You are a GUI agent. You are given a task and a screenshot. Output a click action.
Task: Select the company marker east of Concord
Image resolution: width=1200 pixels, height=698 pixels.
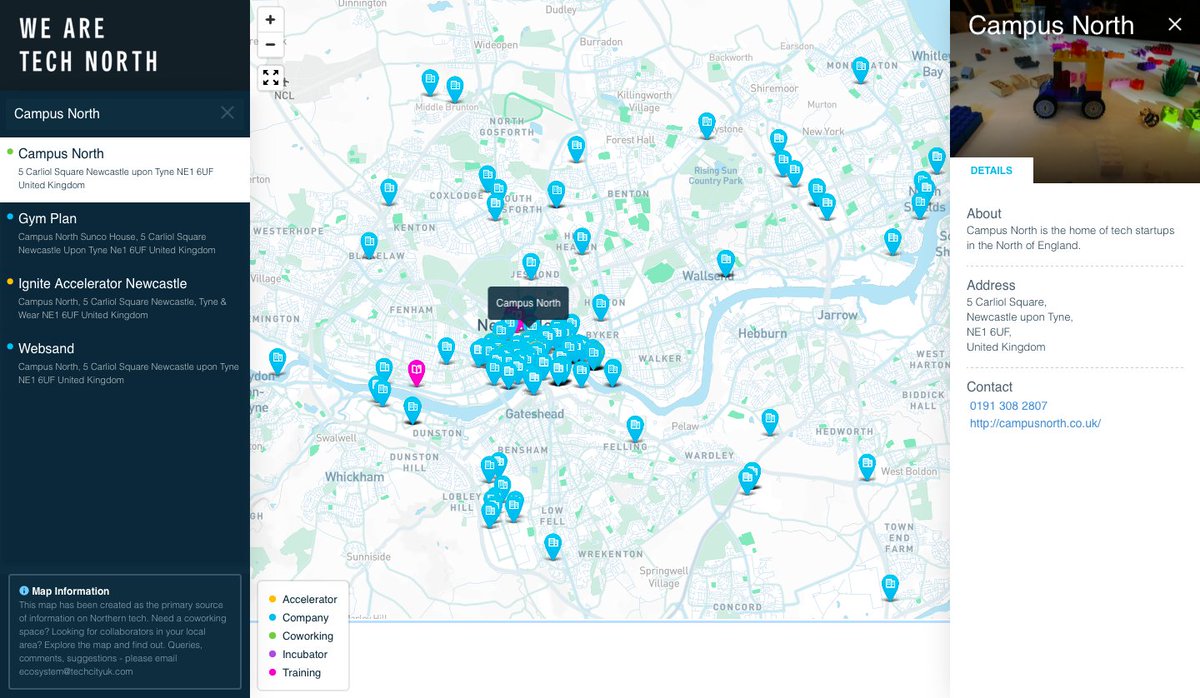[890, 587]
